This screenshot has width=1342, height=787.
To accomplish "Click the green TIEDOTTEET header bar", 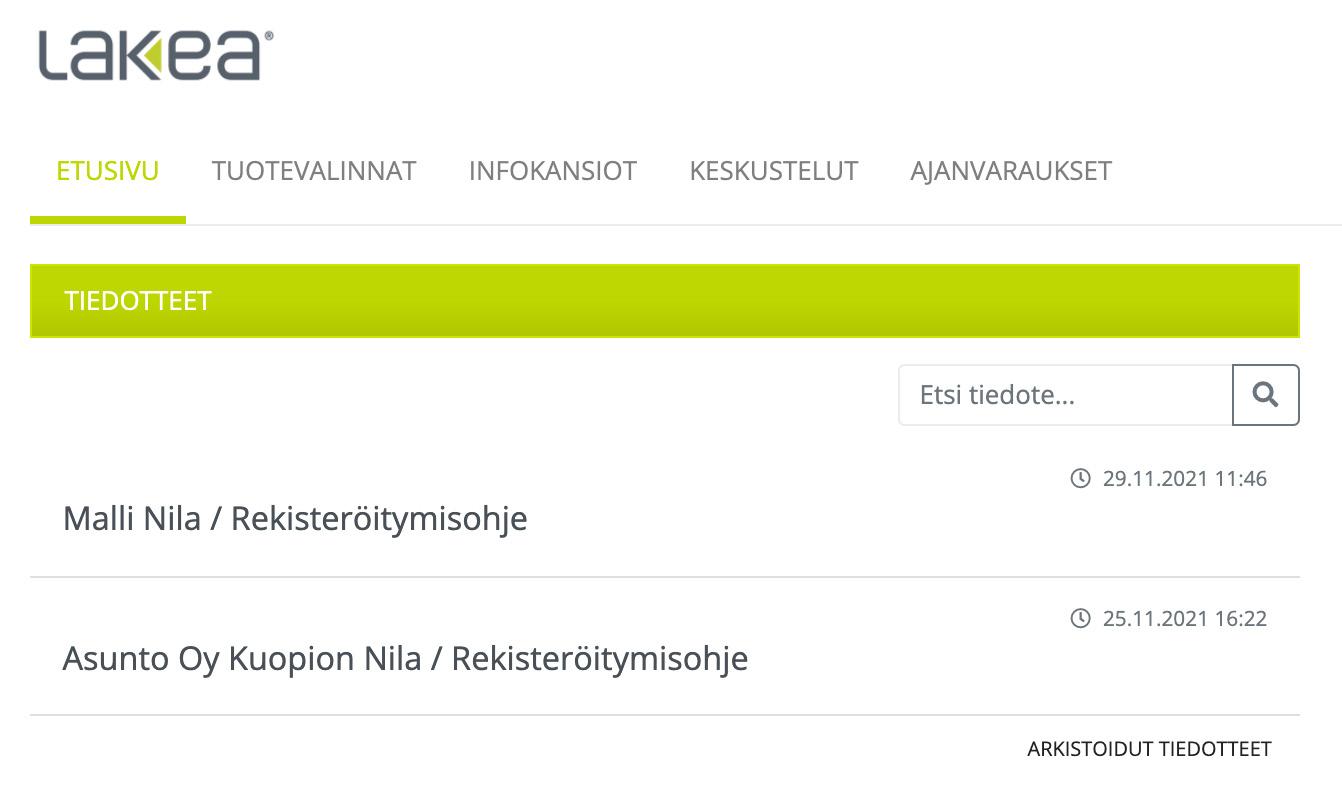I will pos(665,301).
